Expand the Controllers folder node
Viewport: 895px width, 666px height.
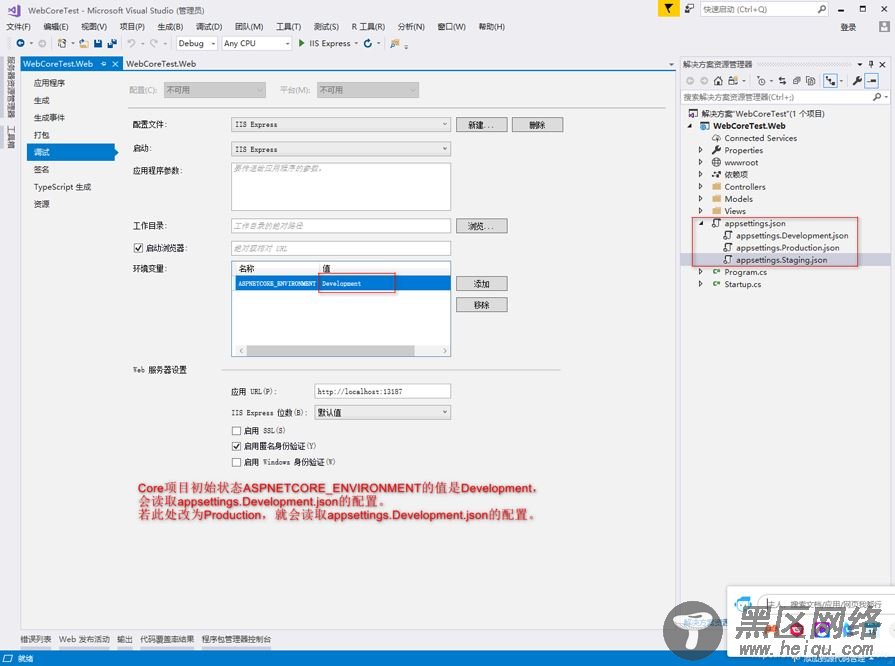pos(700,187)
